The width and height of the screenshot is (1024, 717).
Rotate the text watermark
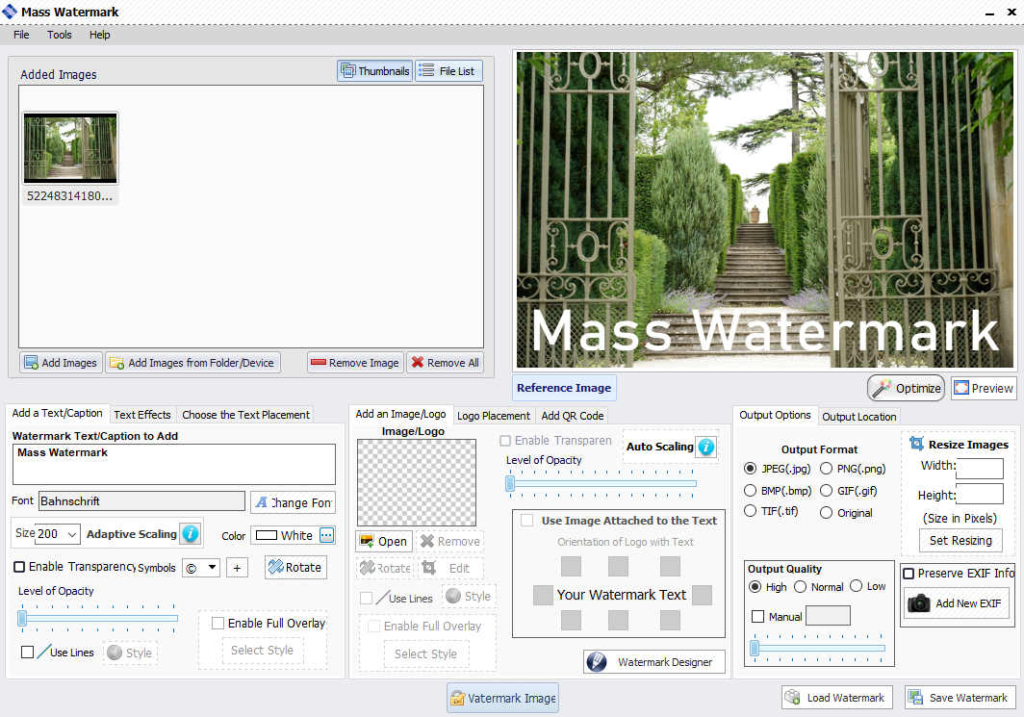[296, 567]
